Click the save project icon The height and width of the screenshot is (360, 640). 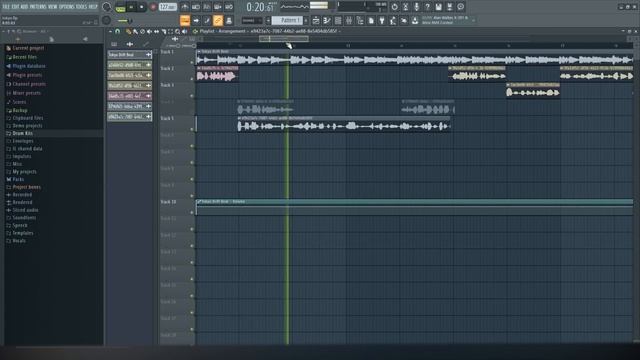(438, 7)
